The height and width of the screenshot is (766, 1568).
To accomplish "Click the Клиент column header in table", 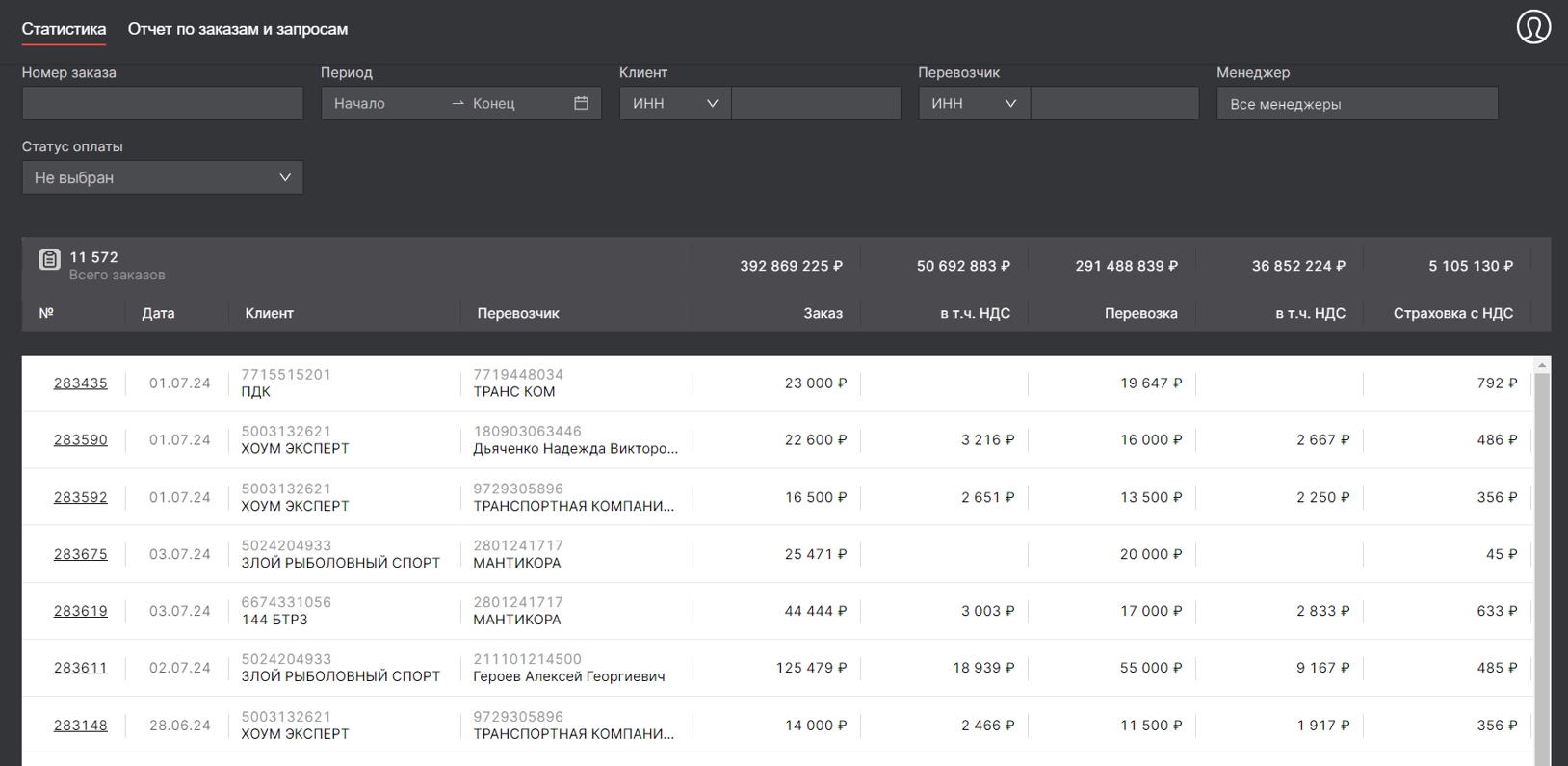I will (269, 313).
